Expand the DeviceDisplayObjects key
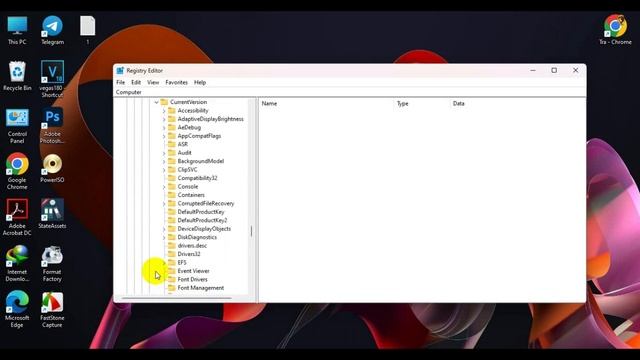Viewport: 640px width, 360px height. 164,229
